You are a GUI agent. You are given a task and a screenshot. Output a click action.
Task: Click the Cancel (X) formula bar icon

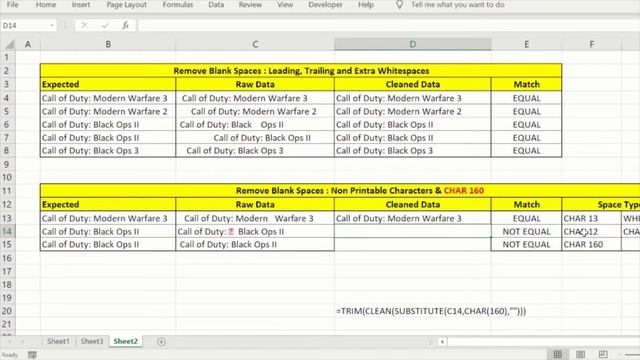pos(84,25)
